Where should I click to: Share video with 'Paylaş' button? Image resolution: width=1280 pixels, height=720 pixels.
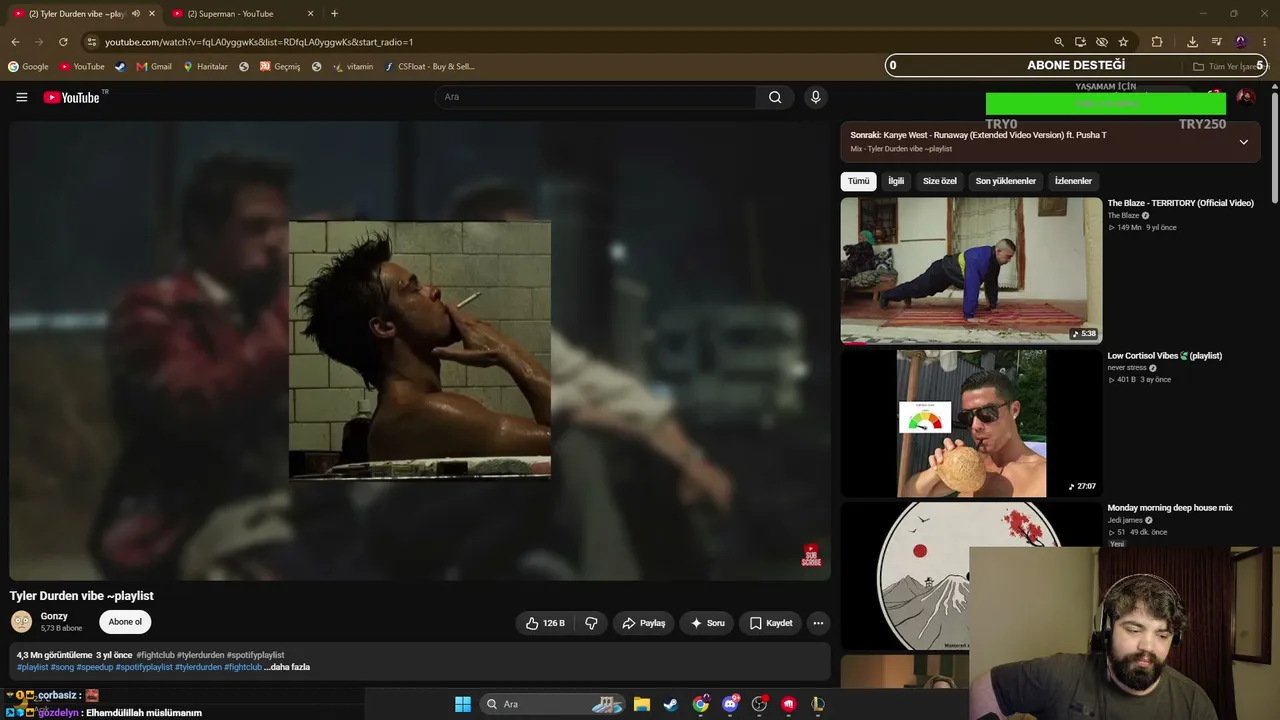coord(644,623)
